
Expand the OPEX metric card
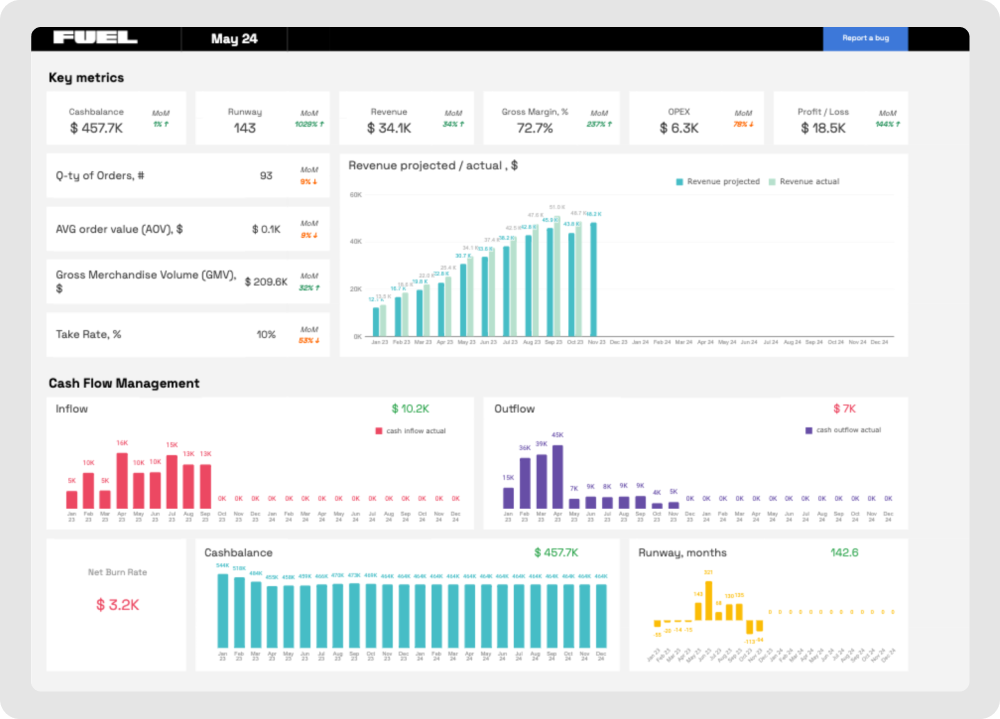[x=696, y=117]
